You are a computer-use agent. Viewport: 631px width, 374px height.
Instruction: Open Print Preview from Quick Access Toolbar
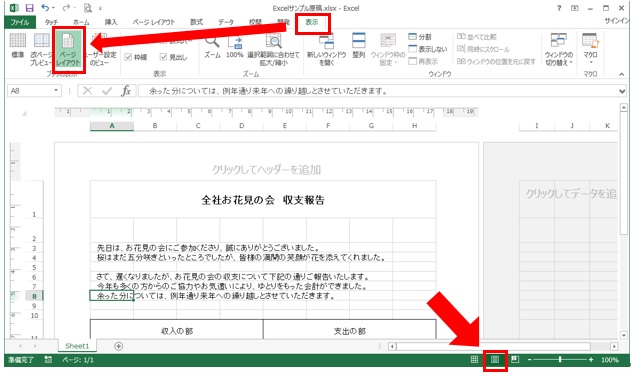(88, 8)
